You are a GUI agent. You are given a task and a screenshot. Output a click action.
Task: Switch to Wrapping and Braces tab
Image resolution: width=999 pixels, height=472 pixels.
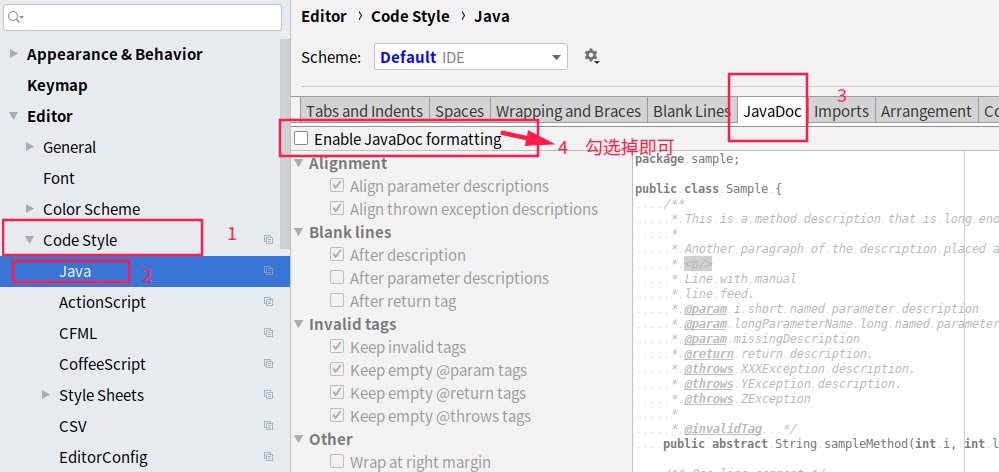click(x=568, y=111)
